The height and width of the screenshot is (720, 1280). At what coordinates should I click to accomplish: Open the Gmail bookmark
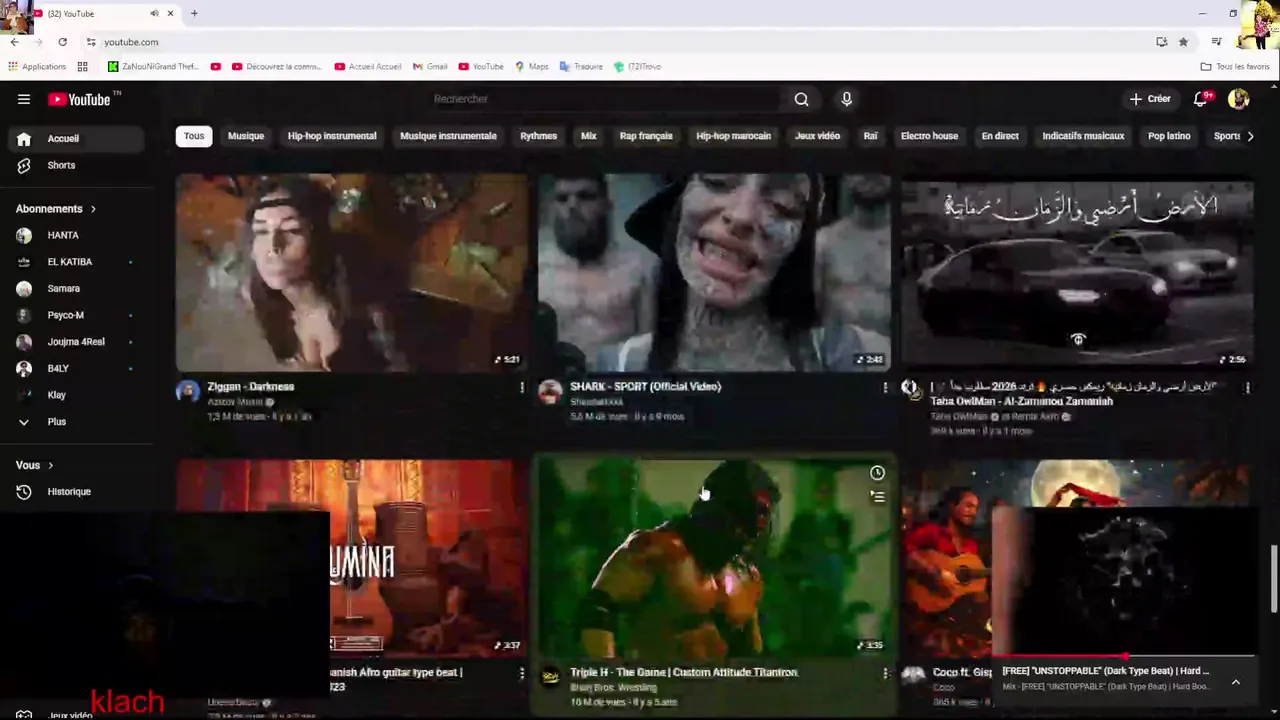(x=430, y=67)
